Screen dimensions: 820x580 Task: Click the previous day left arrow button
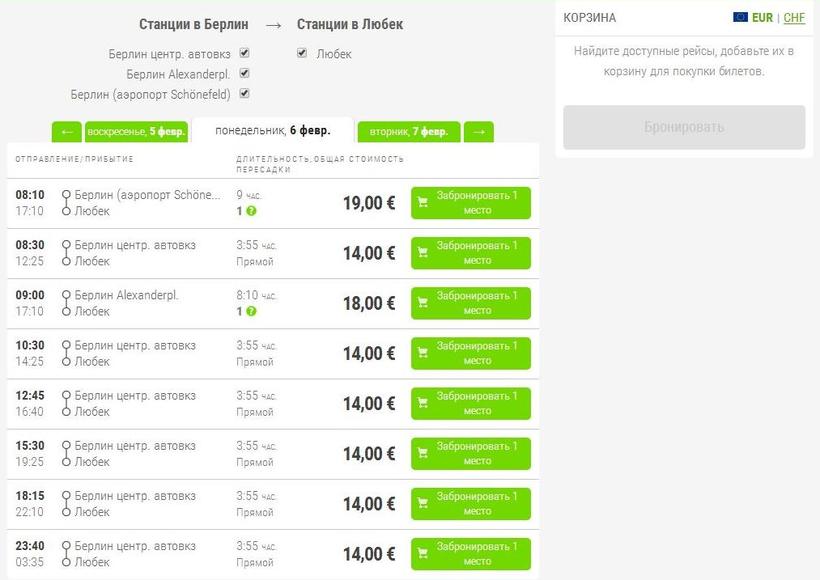67,132
